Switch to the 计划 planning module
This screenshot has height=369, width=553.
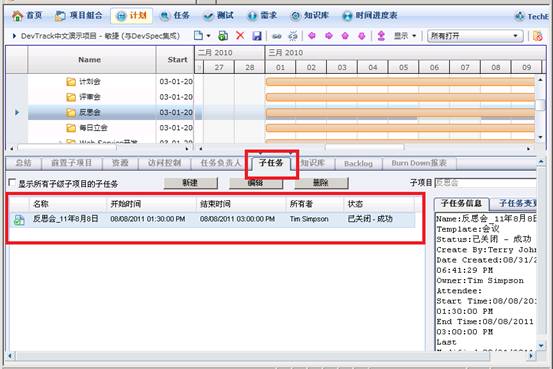131,16
